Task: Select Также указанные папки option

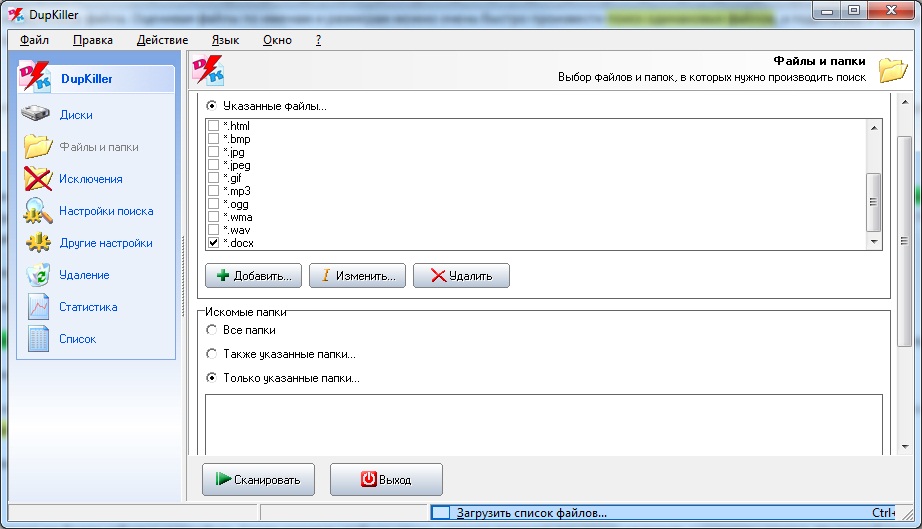Action: click(x=212, y=354)
